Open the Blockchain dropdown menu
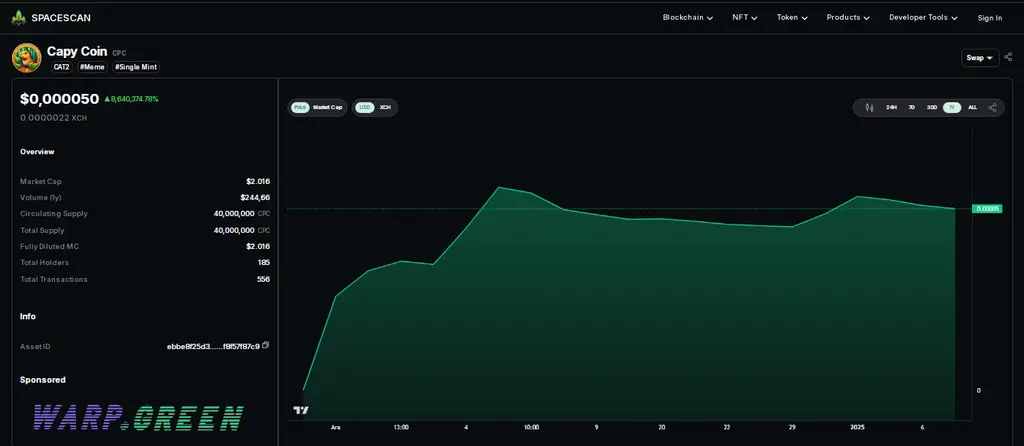 (688, 18)
